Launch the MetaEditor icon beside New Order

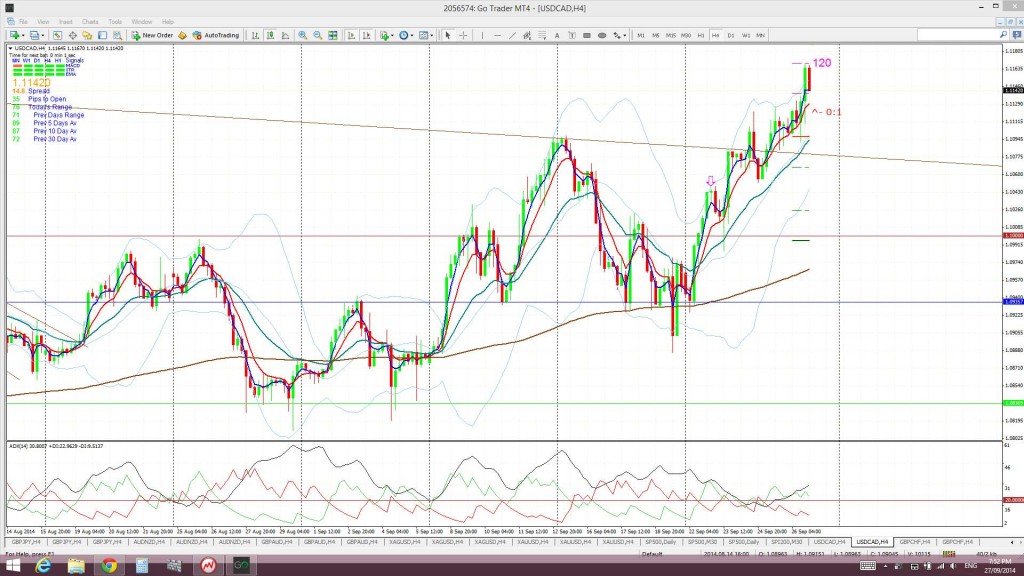(182, 35)
